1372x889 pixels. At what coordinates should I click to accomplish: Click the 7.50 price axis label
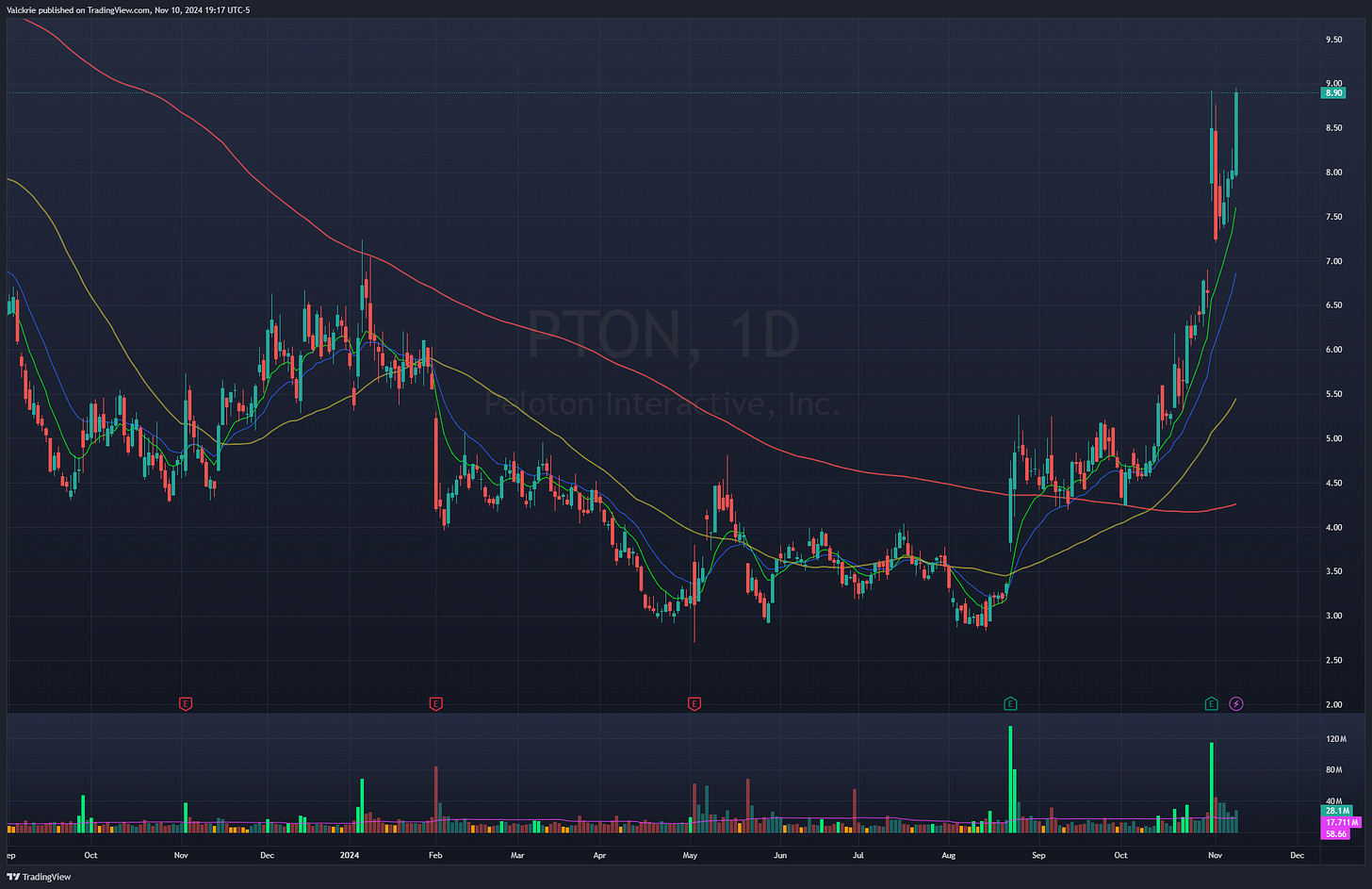(1334, 217)
